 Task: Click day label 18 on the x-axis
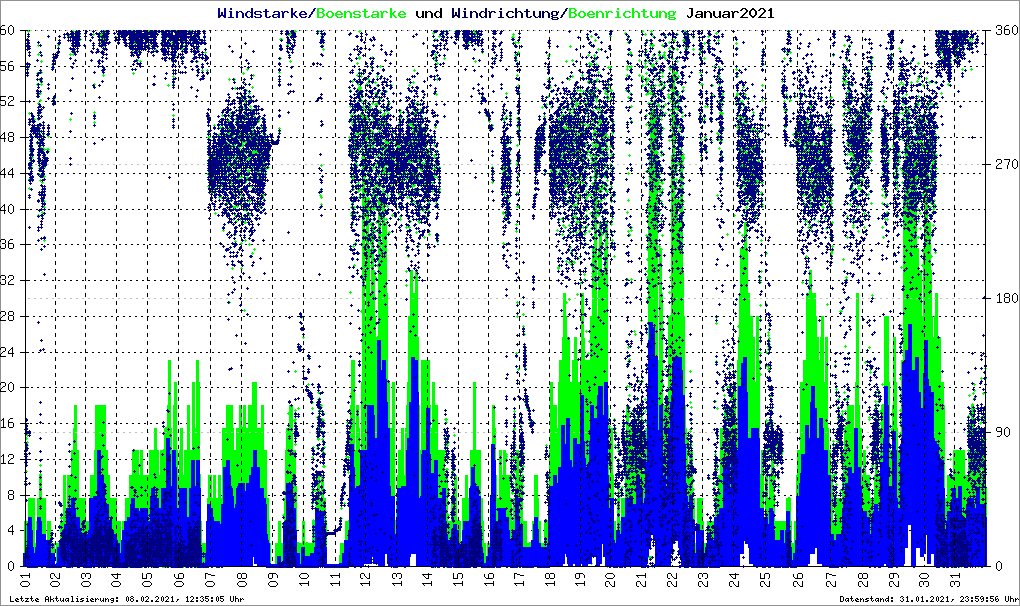pyautogui.click(x=552, y=579)
